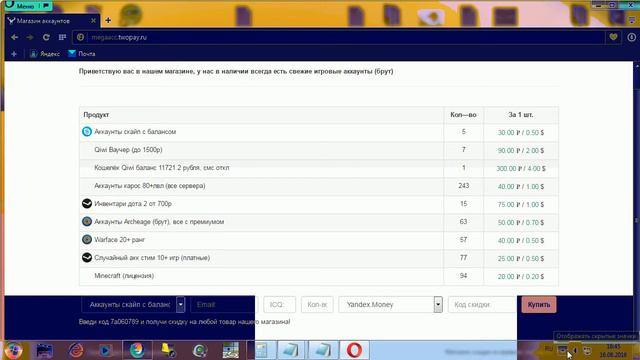Open Firefox from the taskbar
Screen dimensions: 640x360
click(x=137, y=350)
